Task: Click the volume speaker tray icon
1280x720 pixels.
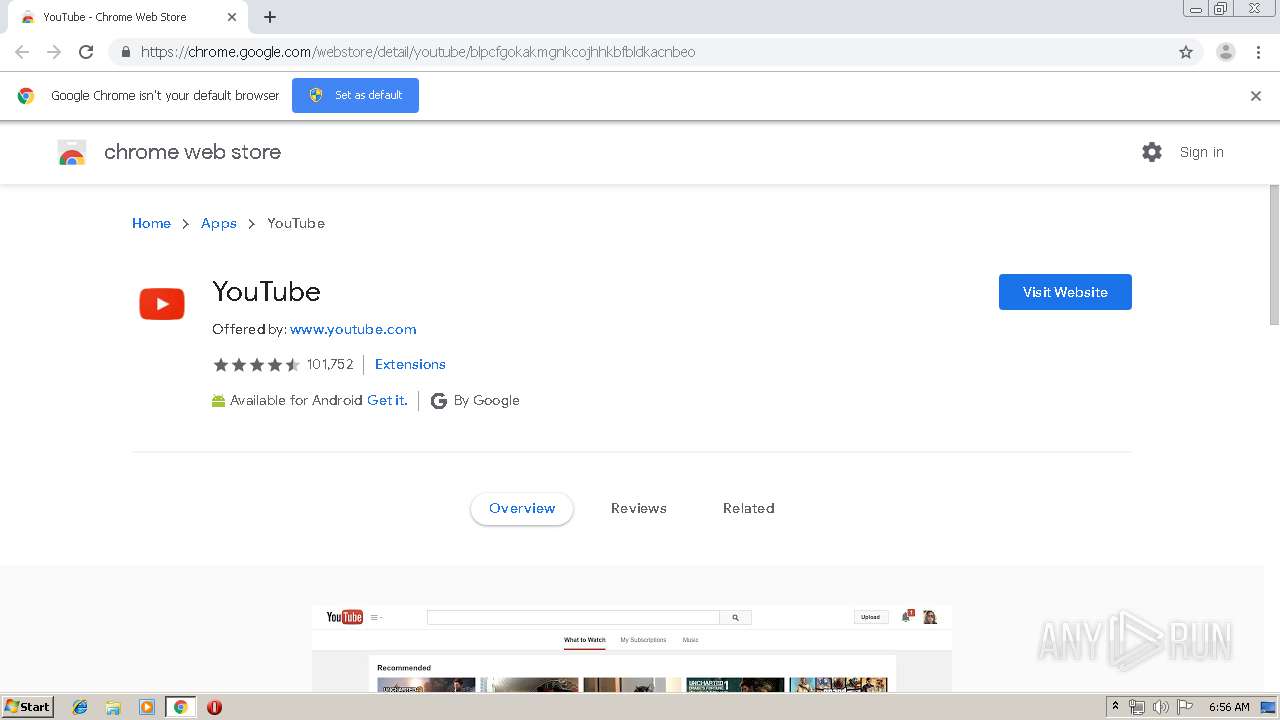Action: [1160, 707]
